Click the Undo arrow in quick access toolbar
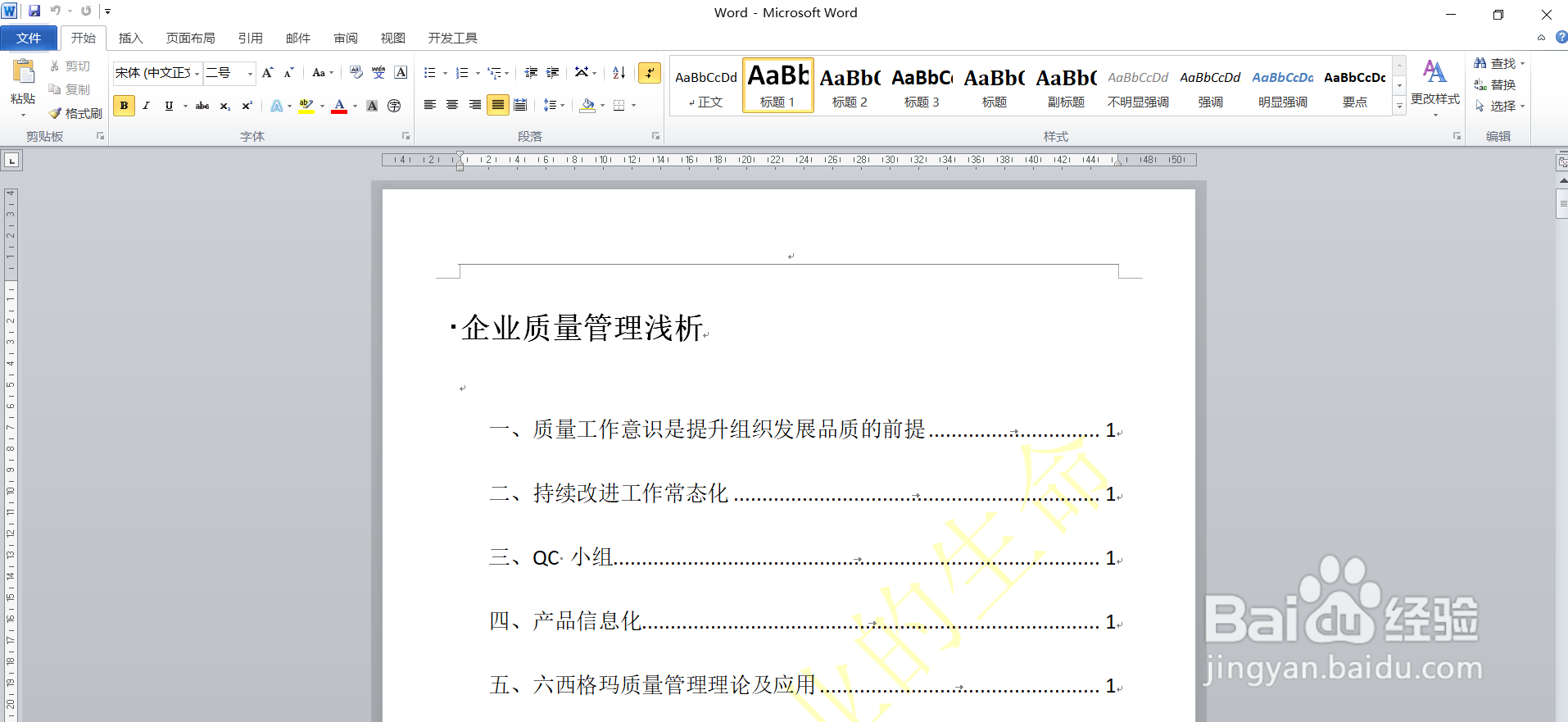1568x722 pixels. (56, 11)
